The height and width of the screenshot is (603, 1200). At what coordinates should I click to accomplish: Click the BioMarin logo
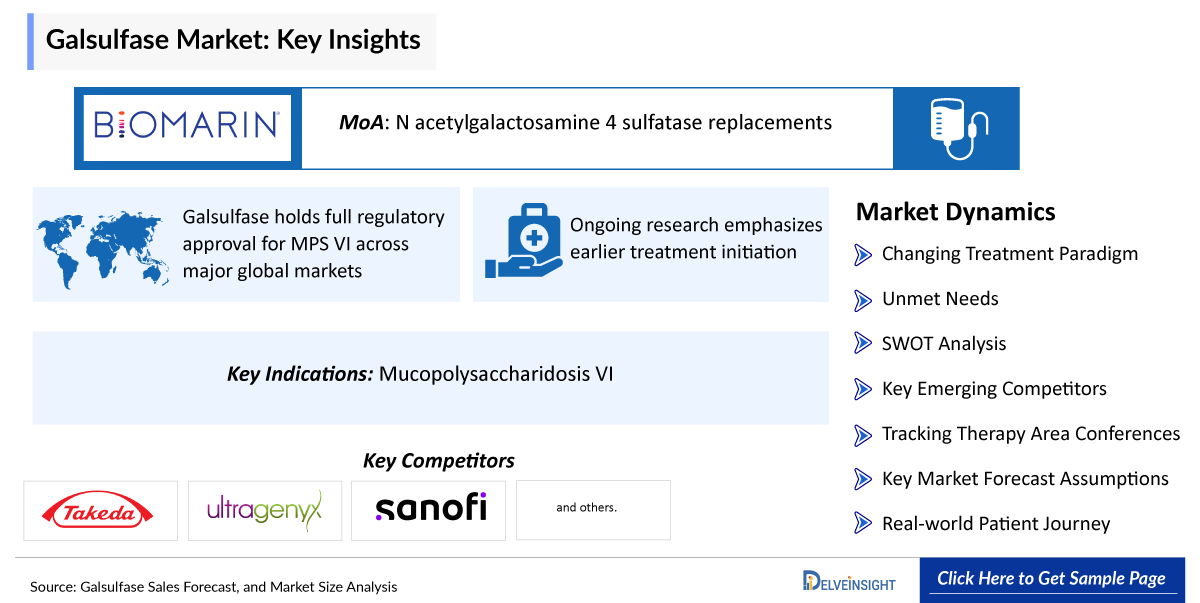click(x=187, y=127)
